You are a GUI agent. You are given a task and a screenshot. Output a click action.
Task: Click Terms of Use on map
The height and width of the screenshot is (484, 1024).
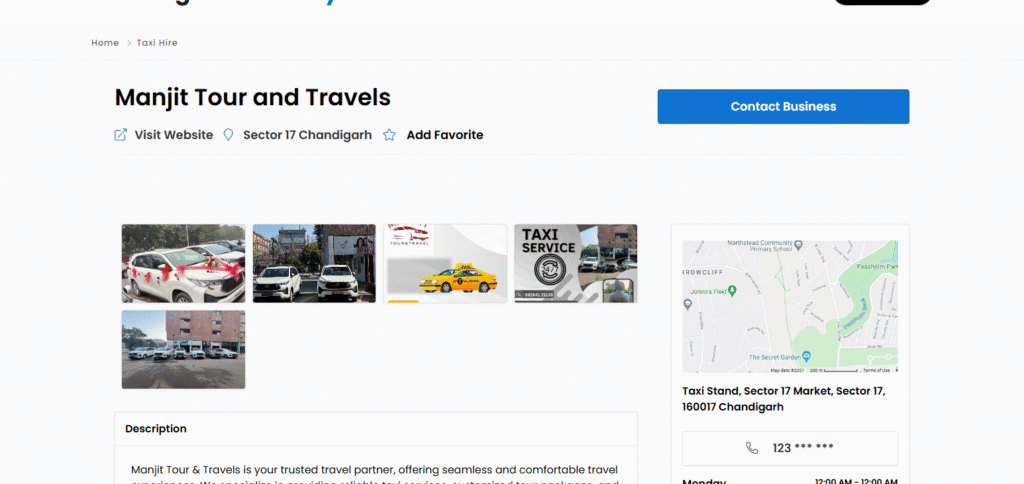coord(876,370)
